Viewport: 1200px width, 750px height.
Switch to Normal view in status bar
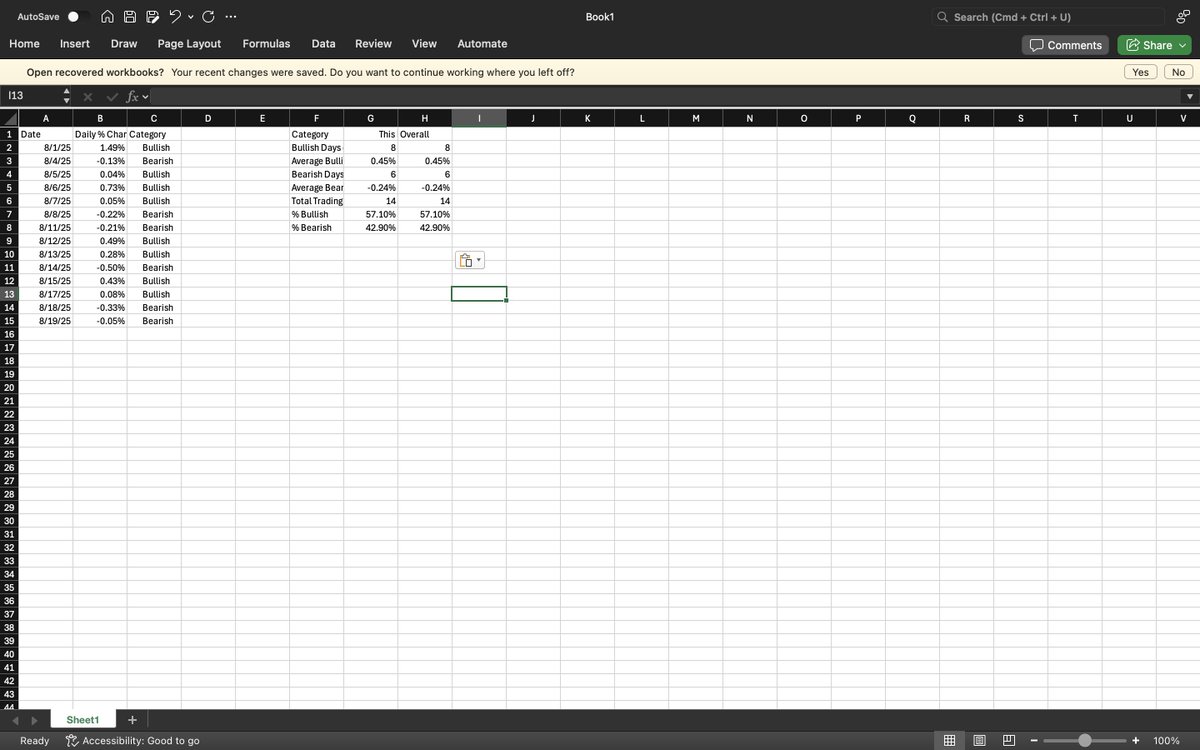949,740
